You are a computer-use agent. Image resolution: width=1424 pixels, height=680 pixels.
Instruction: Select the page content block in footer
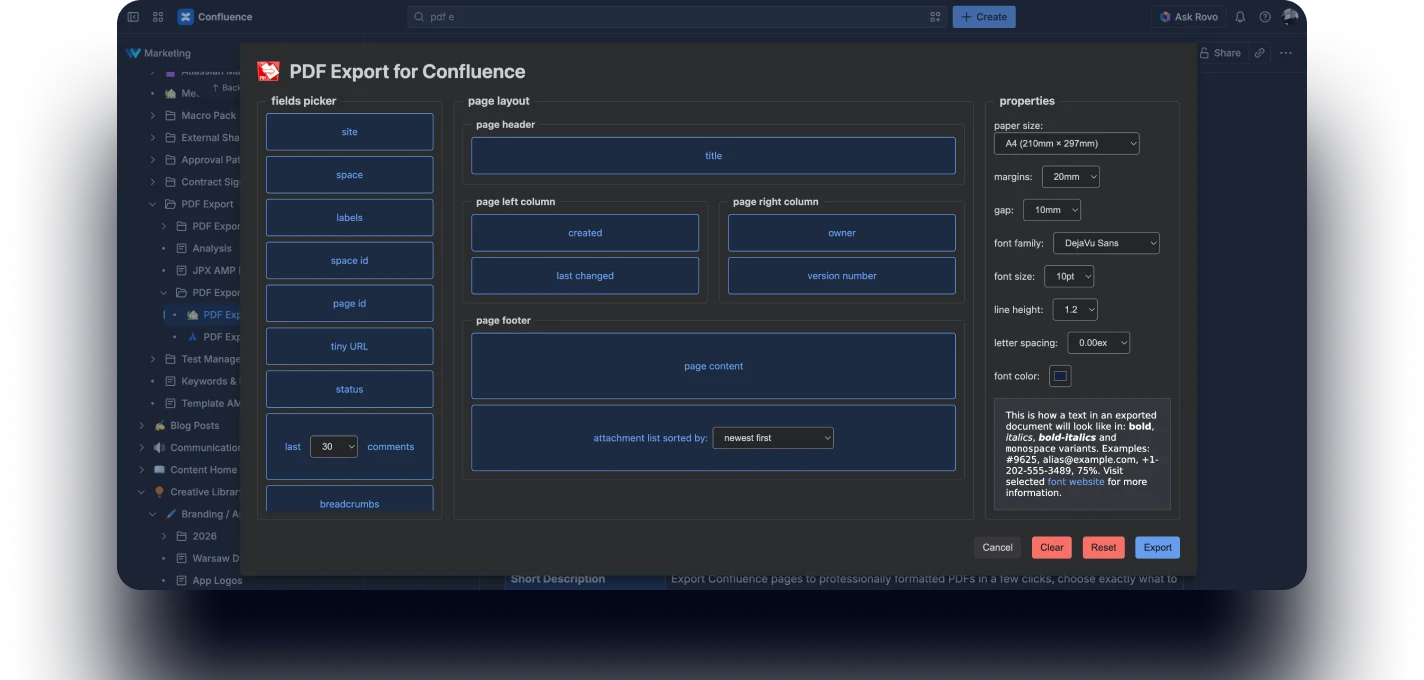713,366
